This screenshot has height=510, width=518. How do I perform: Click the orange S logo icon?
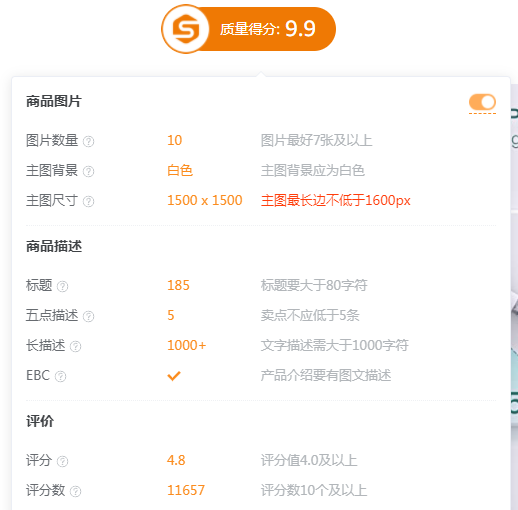(x=186, y=29)
